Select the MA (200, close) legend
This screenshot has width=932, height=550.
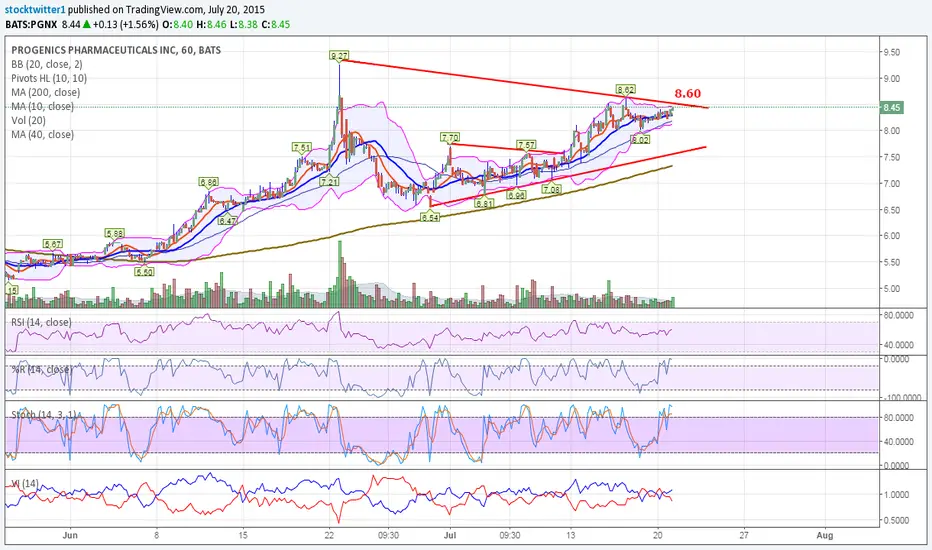click(x=45, y=92)
